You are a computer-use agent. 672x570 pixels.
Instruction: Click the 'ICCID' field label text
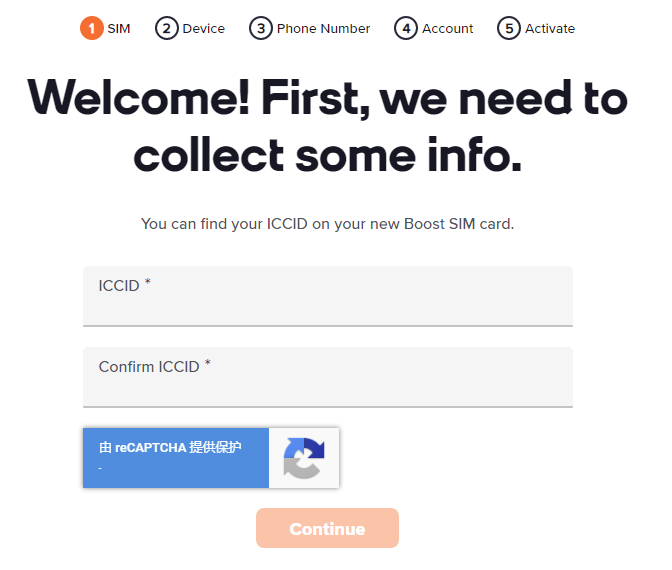tap(119, 286)
